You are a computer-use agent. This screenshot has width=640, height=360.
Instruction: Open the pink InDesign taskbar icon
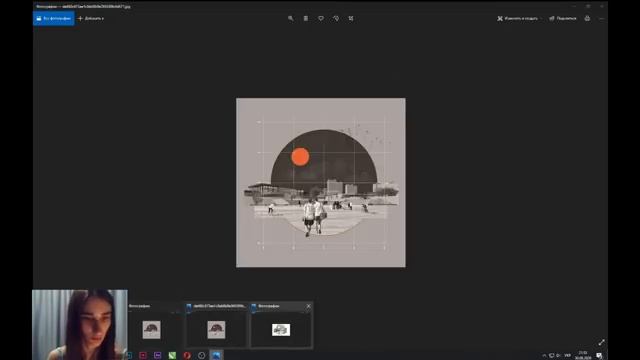pyautogui.click(x=143, y=356)
